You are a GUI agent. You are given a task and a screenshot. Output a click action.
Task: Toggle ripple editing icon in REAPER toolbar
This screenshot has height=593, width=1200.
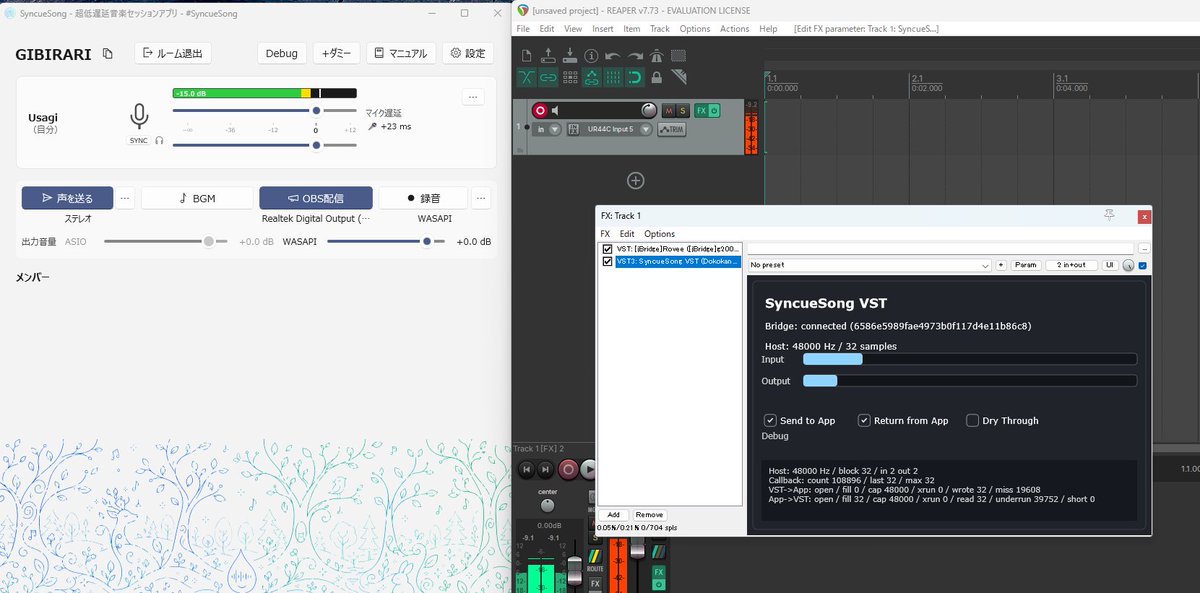pyautogui.click(x=570, y=78)
